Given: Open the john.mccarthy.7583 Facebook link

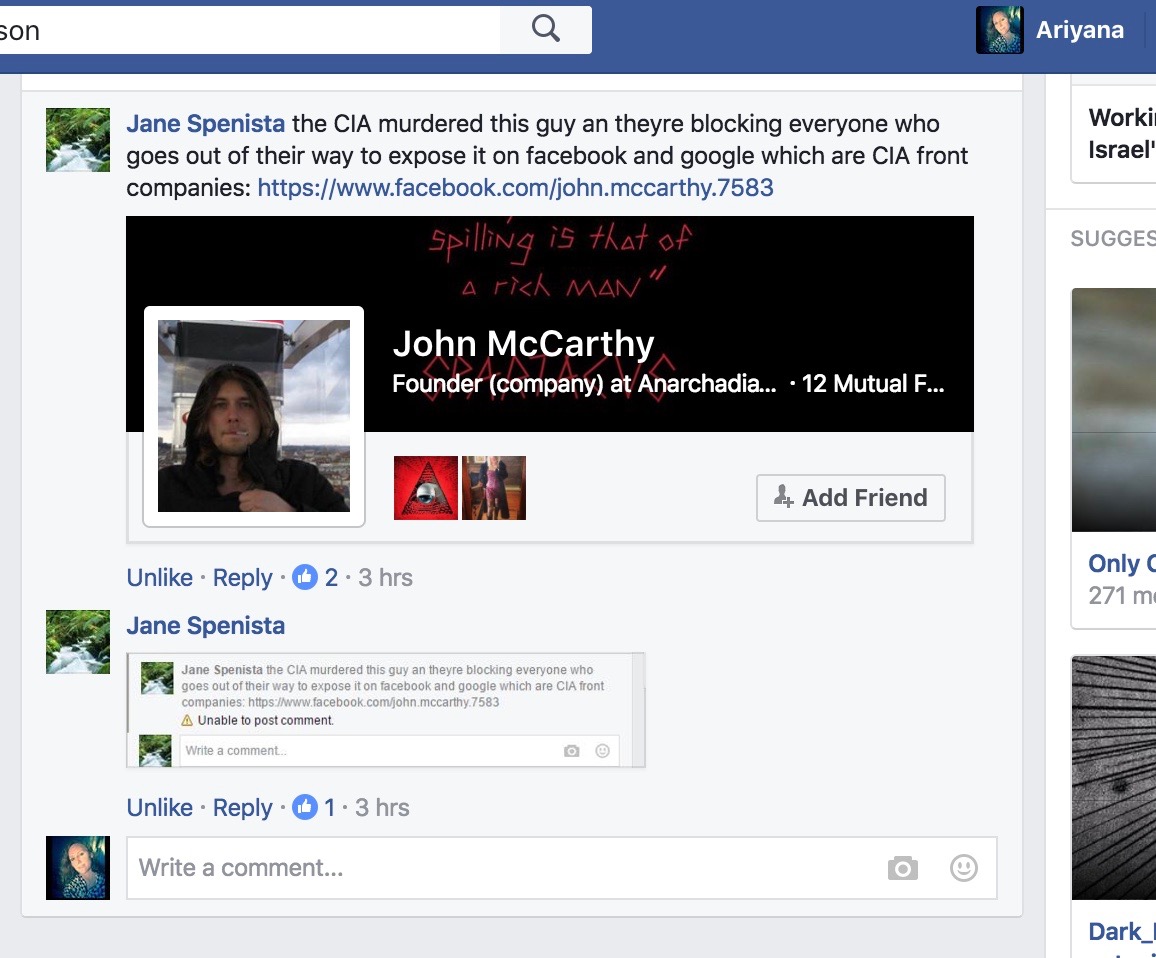Looking at the screenshot, I should pos(515,187).
